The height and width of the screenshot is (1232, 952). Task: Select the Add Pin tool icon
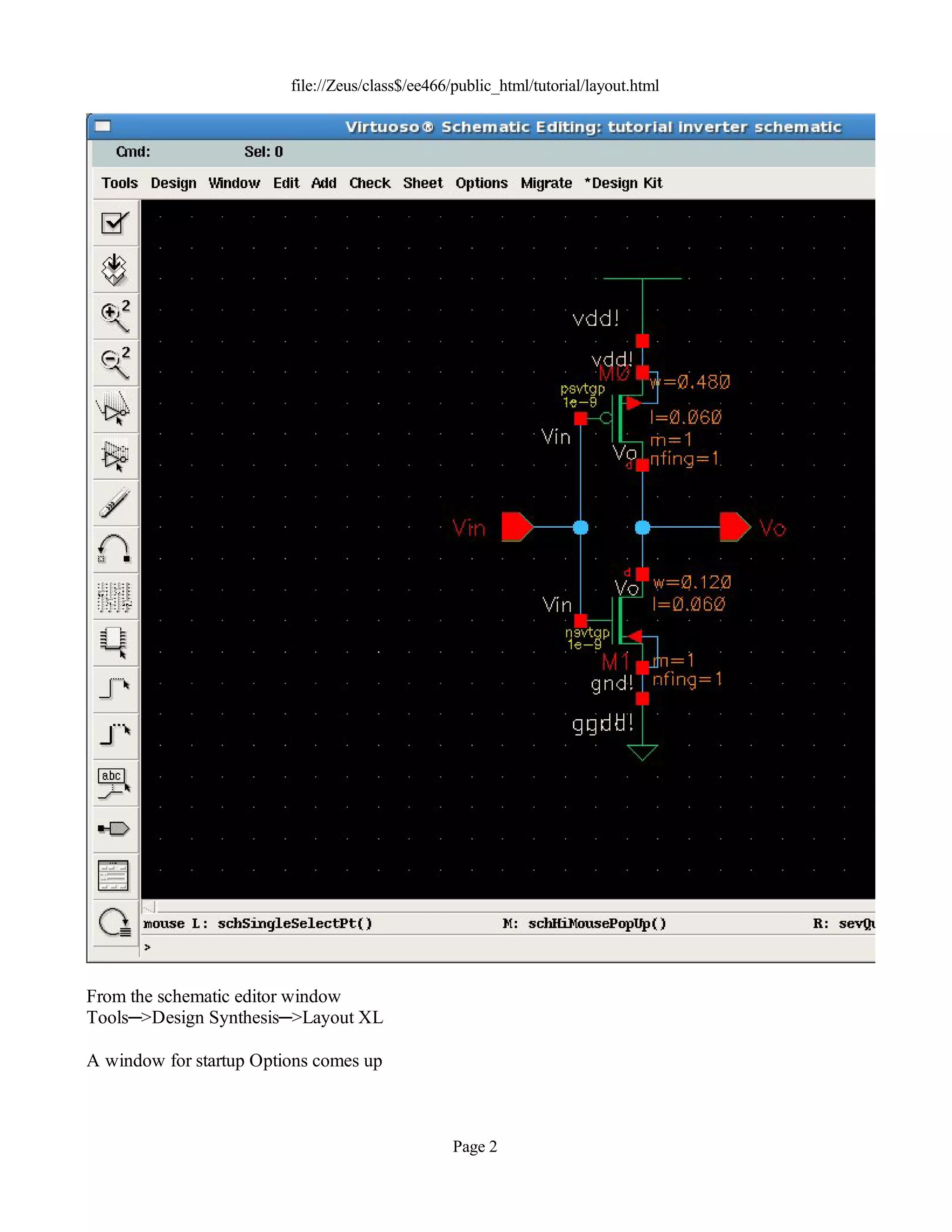(115, 828)
